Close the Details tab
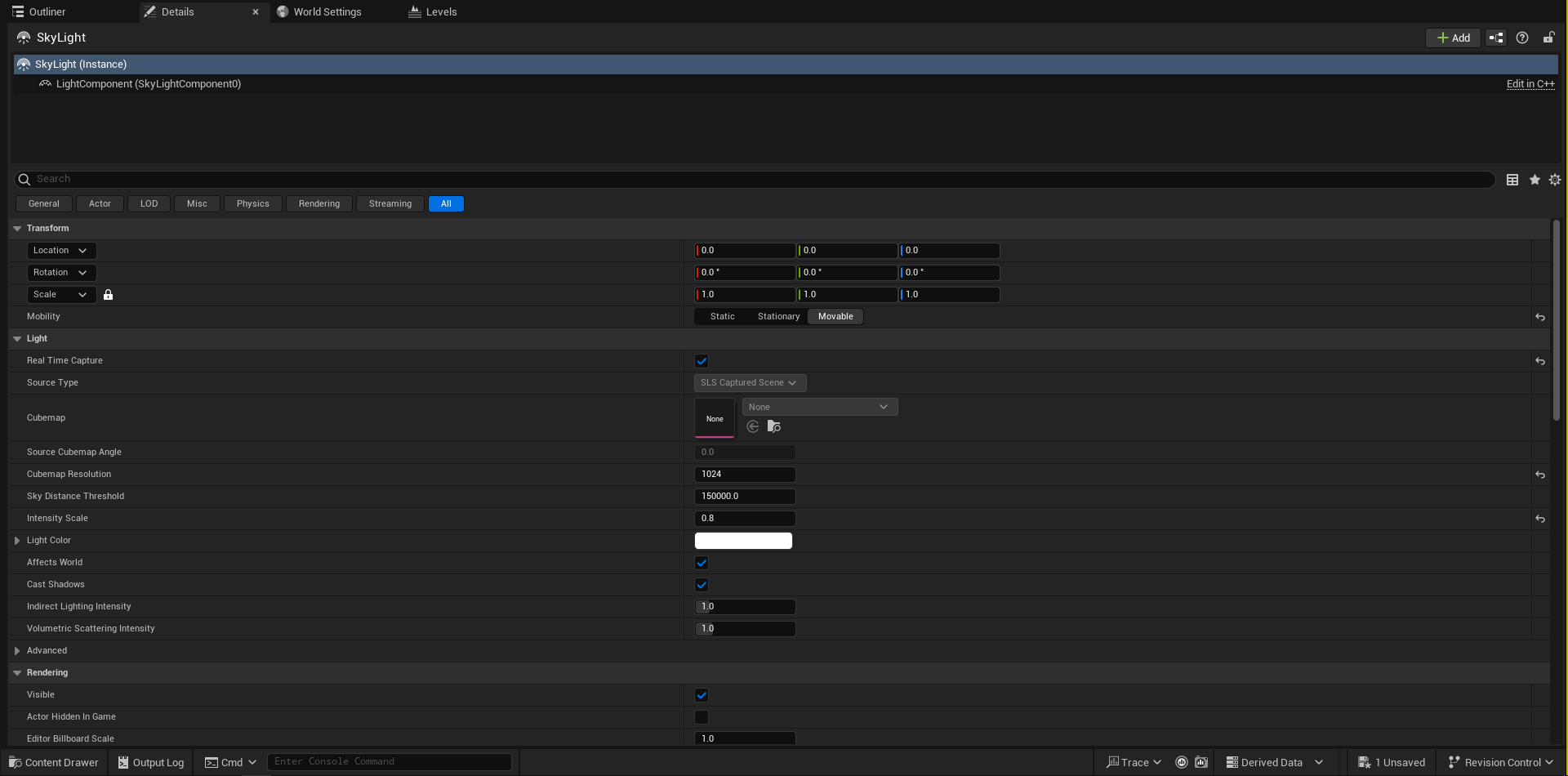Viewport: 1568px width, 776px height. click(256, 12)
